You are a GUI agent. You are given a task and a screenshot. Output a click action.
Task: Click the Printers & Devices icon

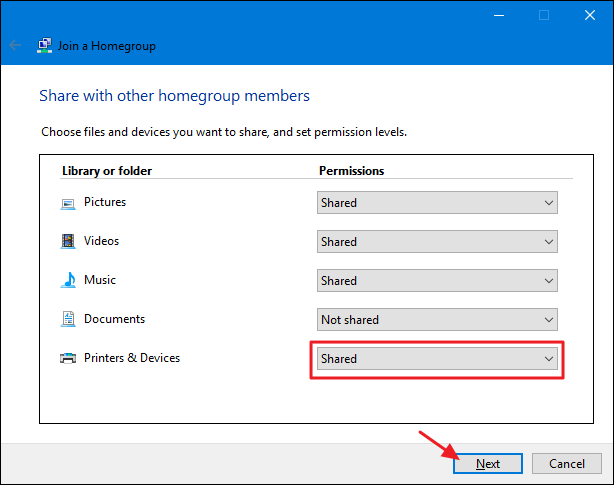coord(68,358)
